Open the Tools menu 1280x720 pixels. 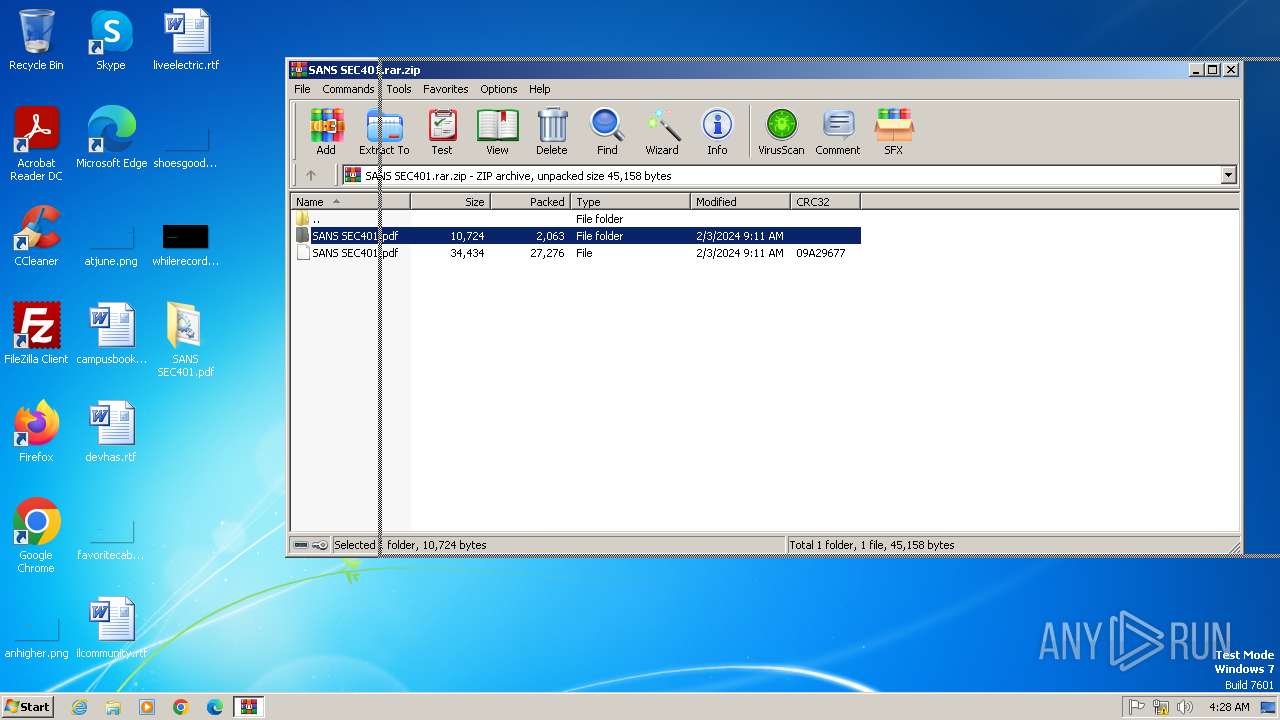click(399, 89)
